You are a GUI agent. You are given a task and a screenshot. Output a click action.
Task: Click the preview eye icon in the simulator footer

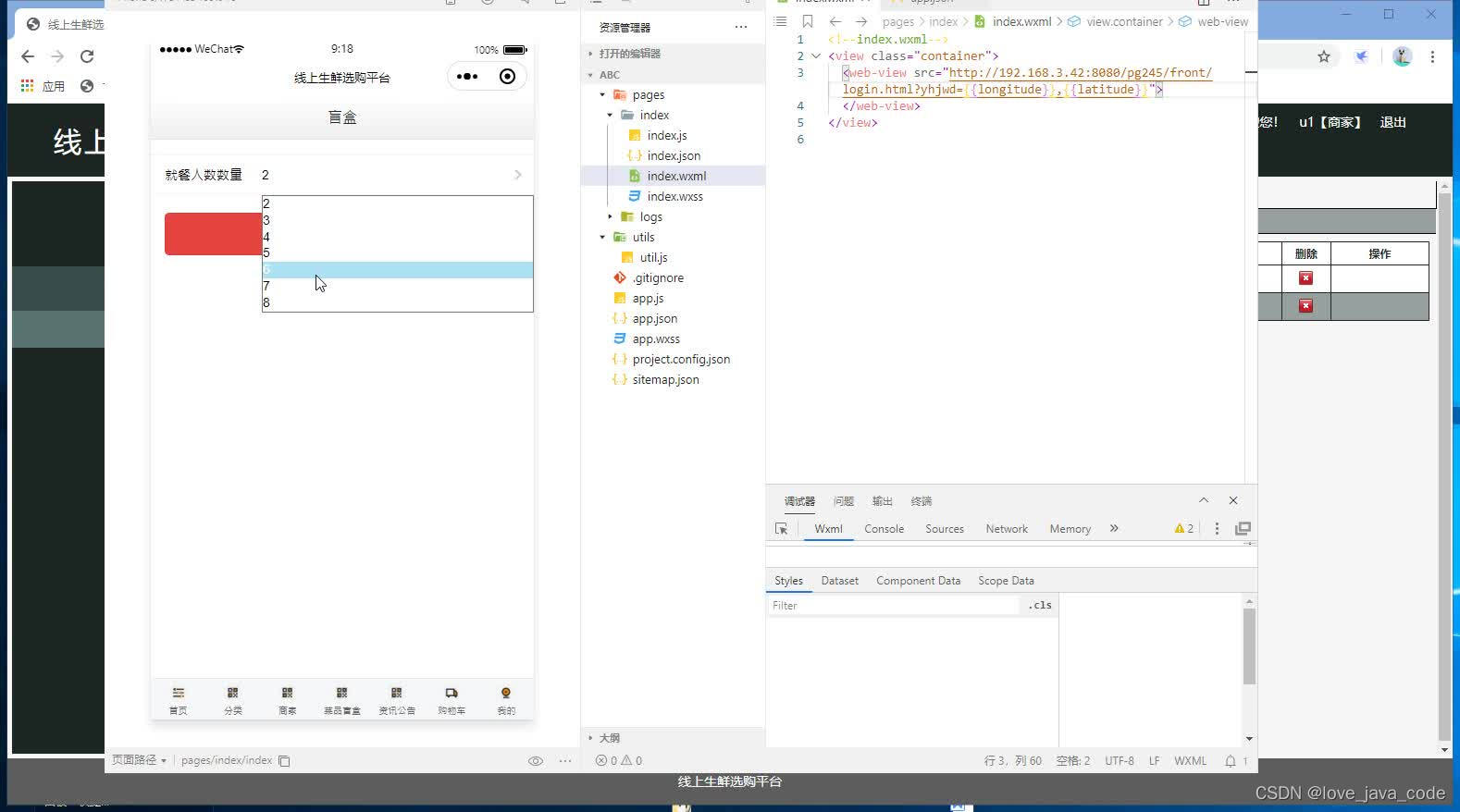[536, 761]
